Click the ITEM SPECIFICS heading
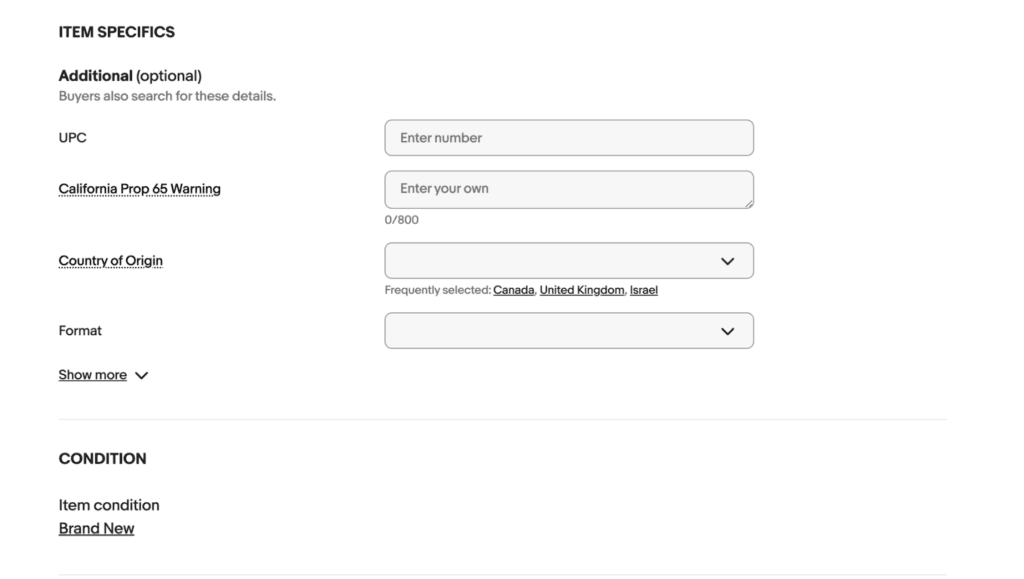 tap(117, 31)
